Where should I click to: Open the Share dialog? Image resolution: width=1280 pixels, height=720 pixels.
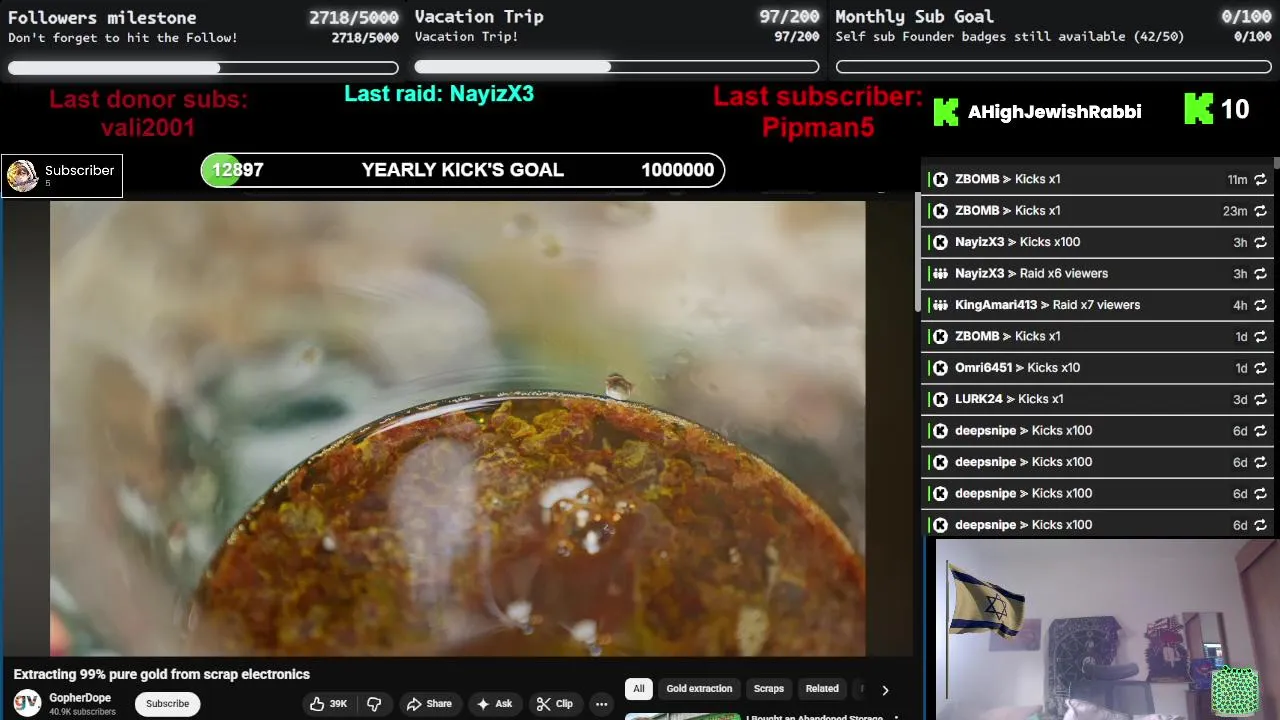(x=429, y=704)
